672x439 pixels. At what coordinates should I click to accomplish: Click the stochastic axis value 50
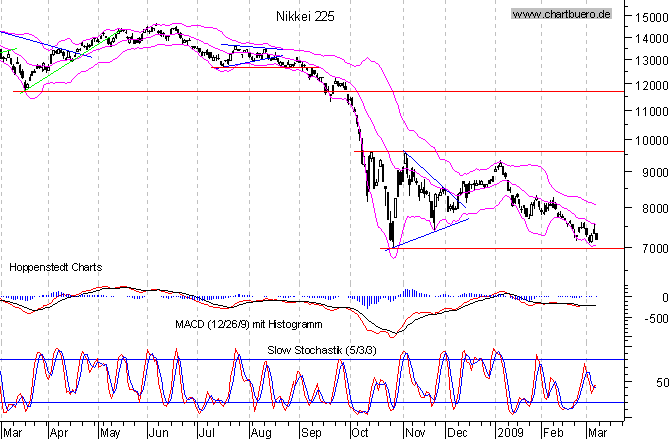[662, 382]
